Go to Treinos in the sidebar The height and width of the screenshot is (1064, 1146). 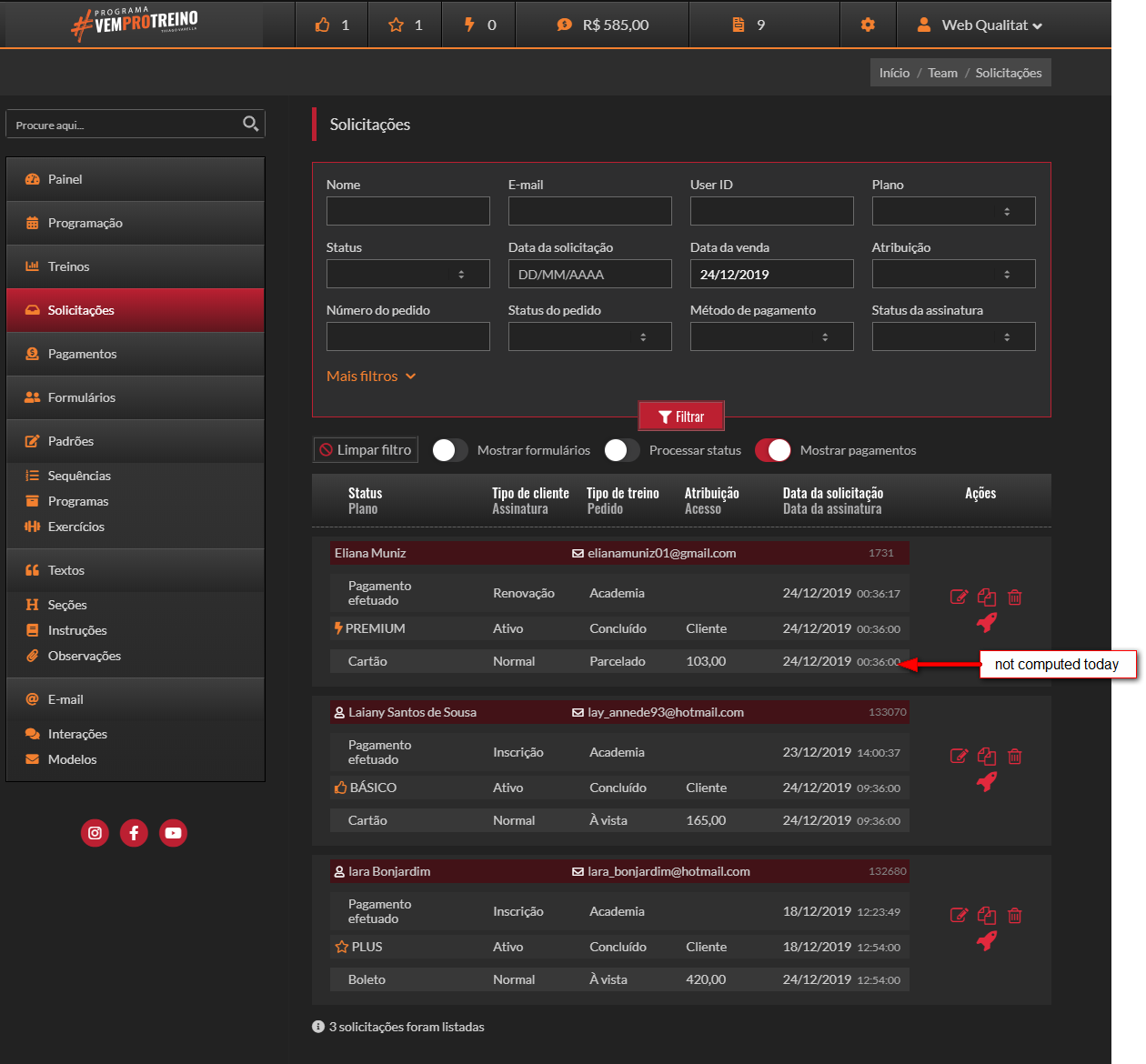tap(68, 266)
